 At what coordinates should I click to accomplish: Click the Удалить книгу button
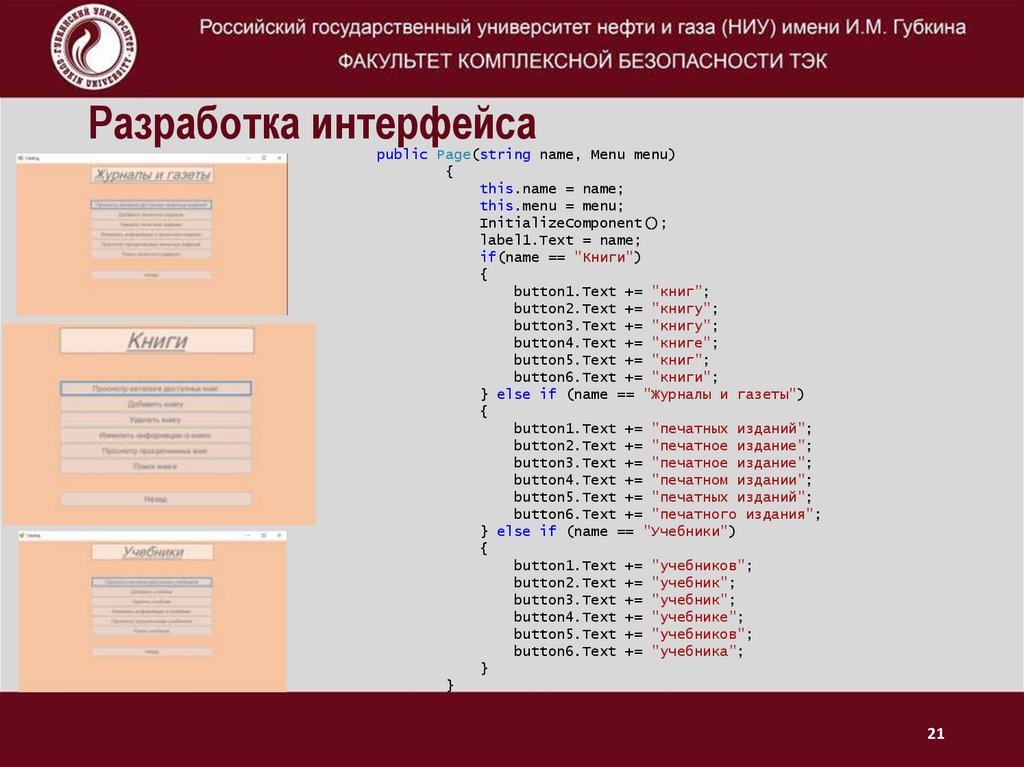click(x=156, y=420)
